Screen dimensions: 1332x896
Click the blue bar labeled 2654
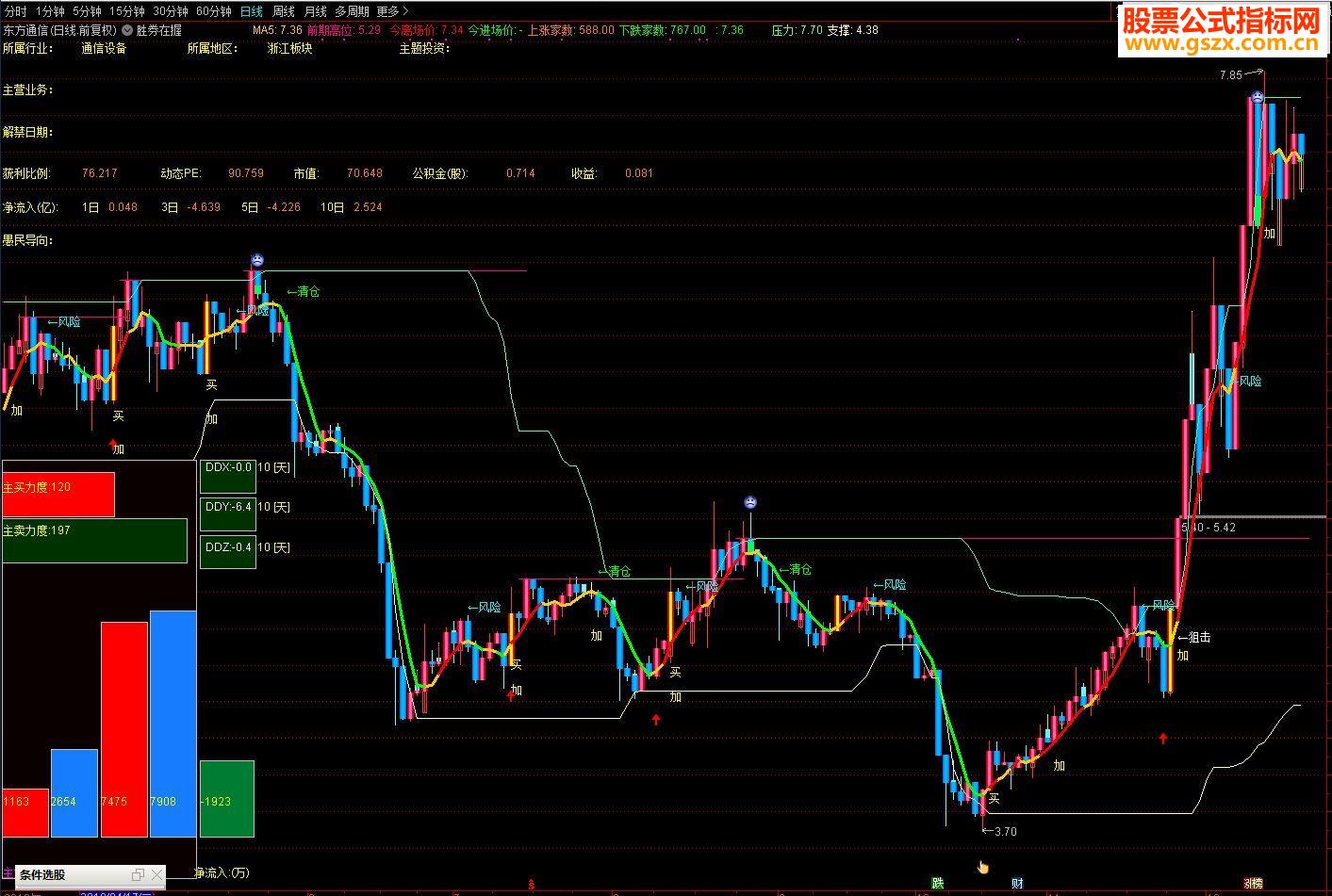pos(74,792)
